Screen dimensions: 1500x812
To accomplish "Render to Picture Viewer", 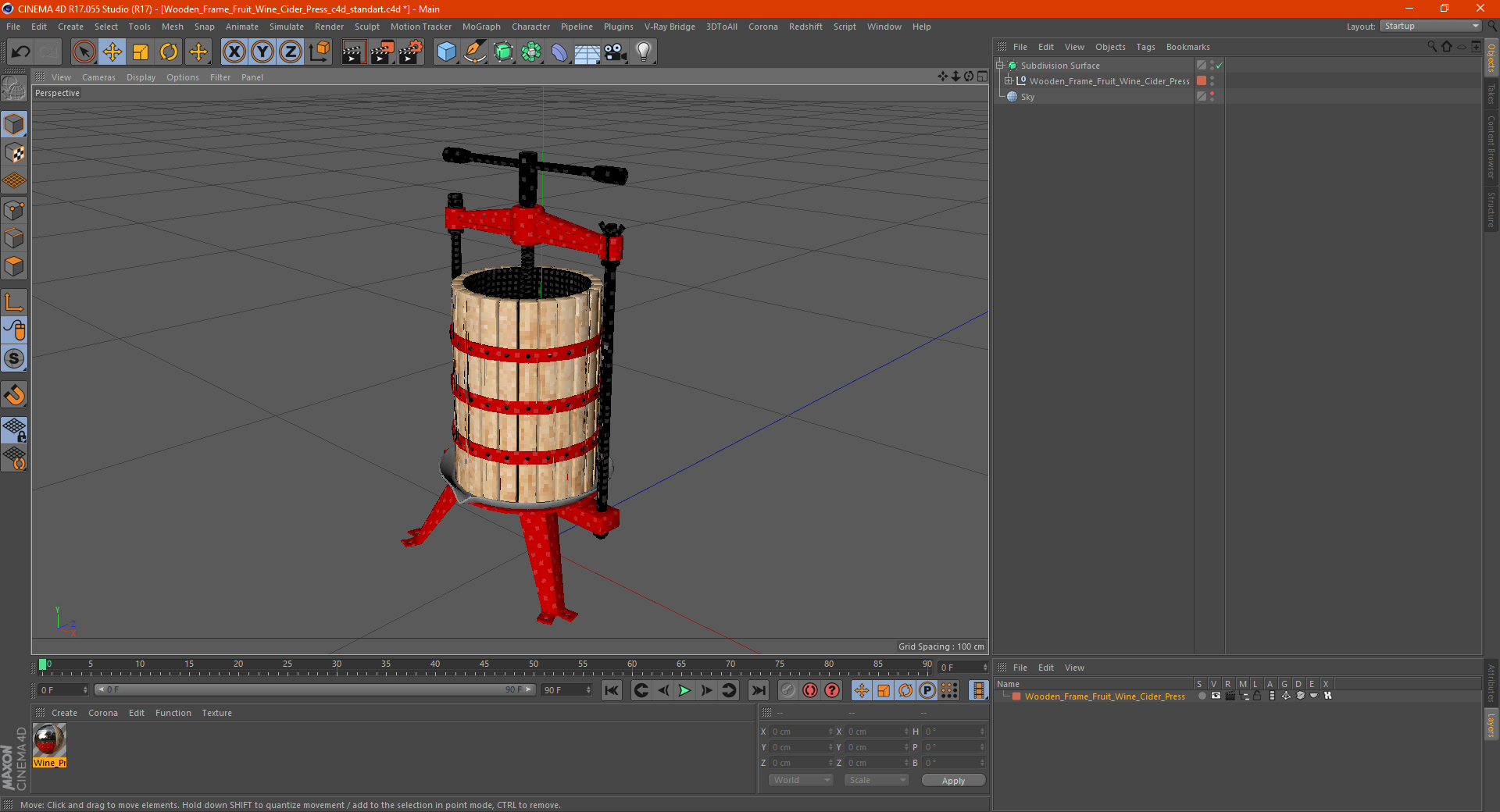I will tap(382, 52).
